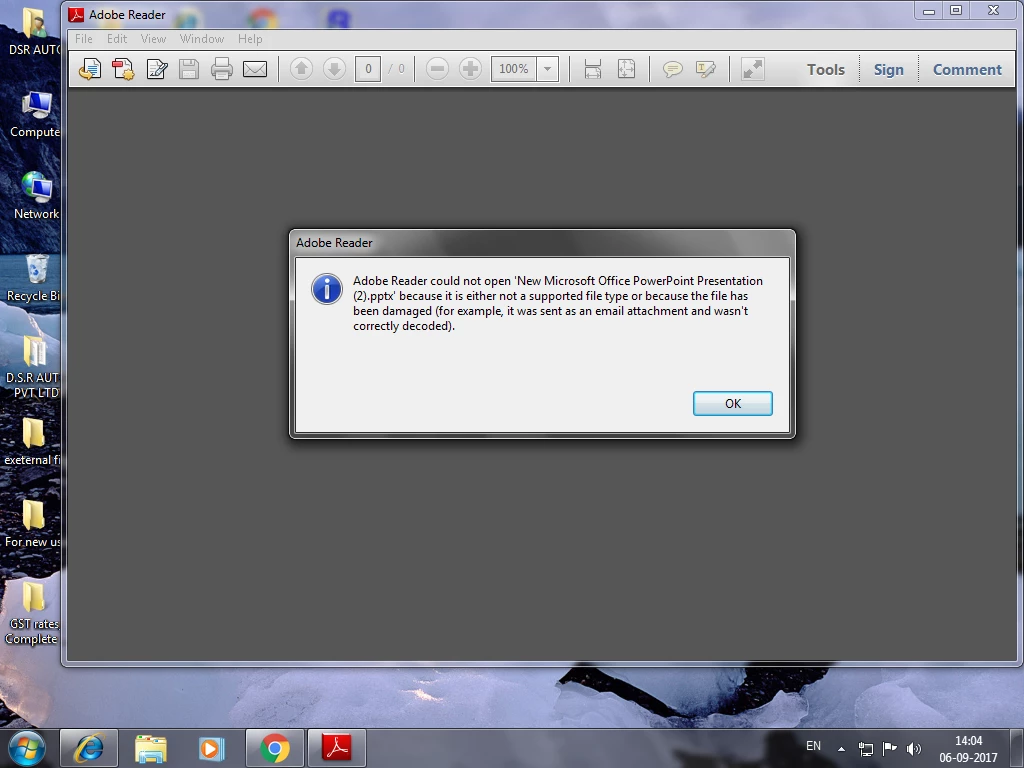Image resolution: width=1024 pixels, height=768 pixels.
Task: Click the Print icon in toolbar
Action: pyautogui.click(x=222, y=69)
